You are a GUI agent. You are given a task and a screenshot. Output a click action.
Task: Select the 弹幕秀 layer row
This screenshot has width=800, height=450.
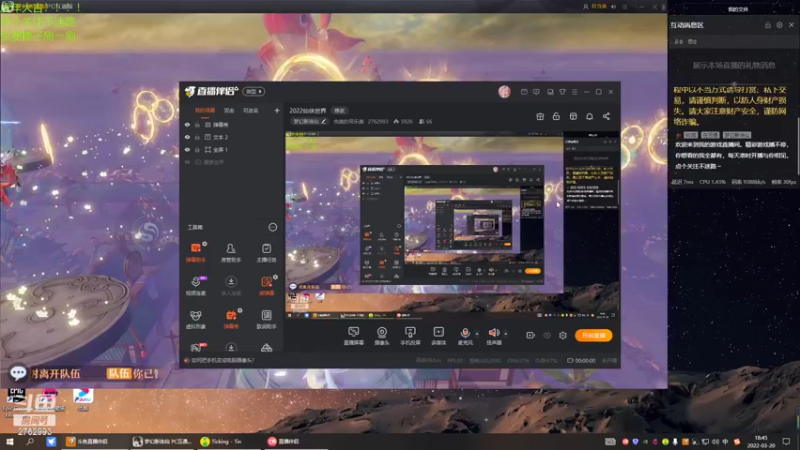(232, 124)
